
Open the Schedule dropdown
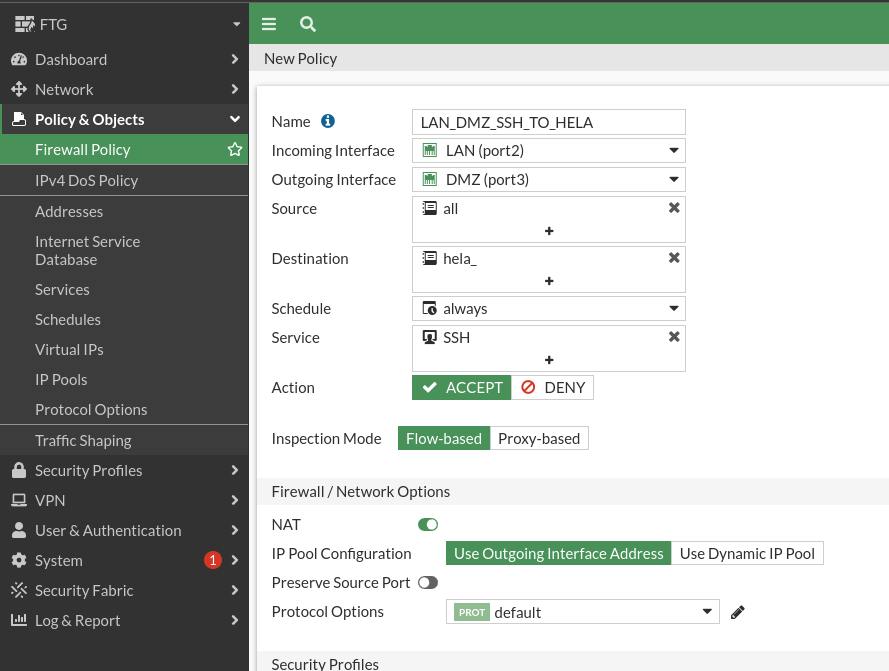point(548,309)
